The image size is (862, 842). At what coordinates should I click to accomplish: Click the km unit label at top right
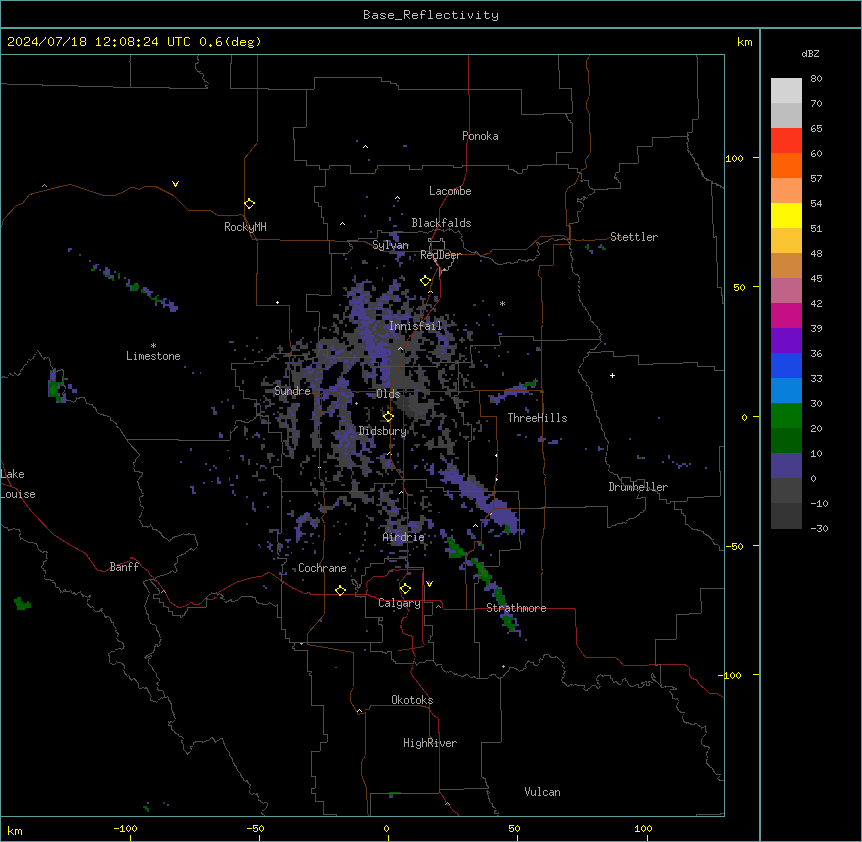[744, 42]
